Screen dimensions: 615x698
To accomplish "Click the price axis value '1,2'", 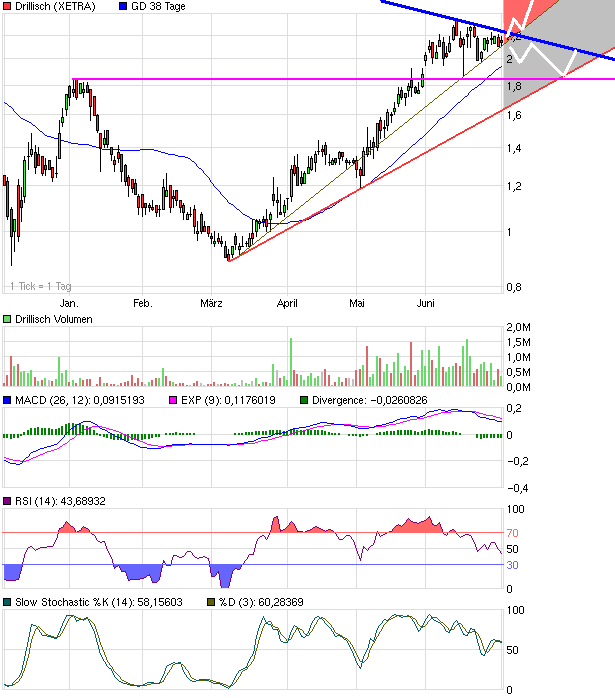I will coord(514,187).
